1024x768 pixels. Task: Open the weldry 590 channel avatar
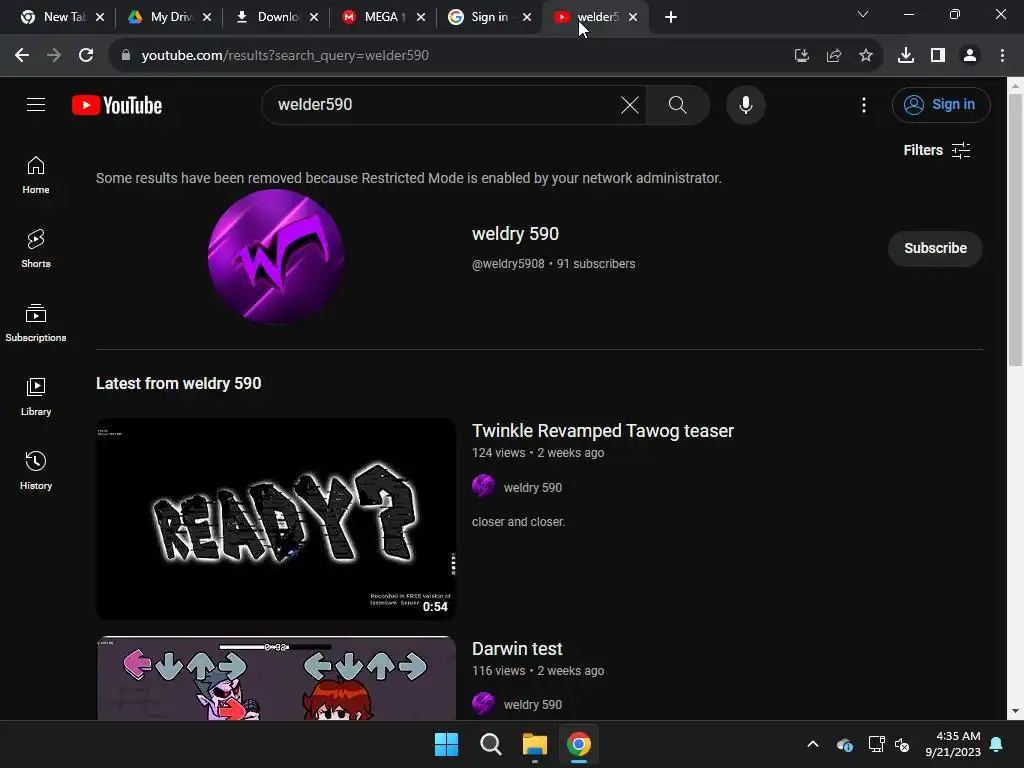tap(276, 257)
